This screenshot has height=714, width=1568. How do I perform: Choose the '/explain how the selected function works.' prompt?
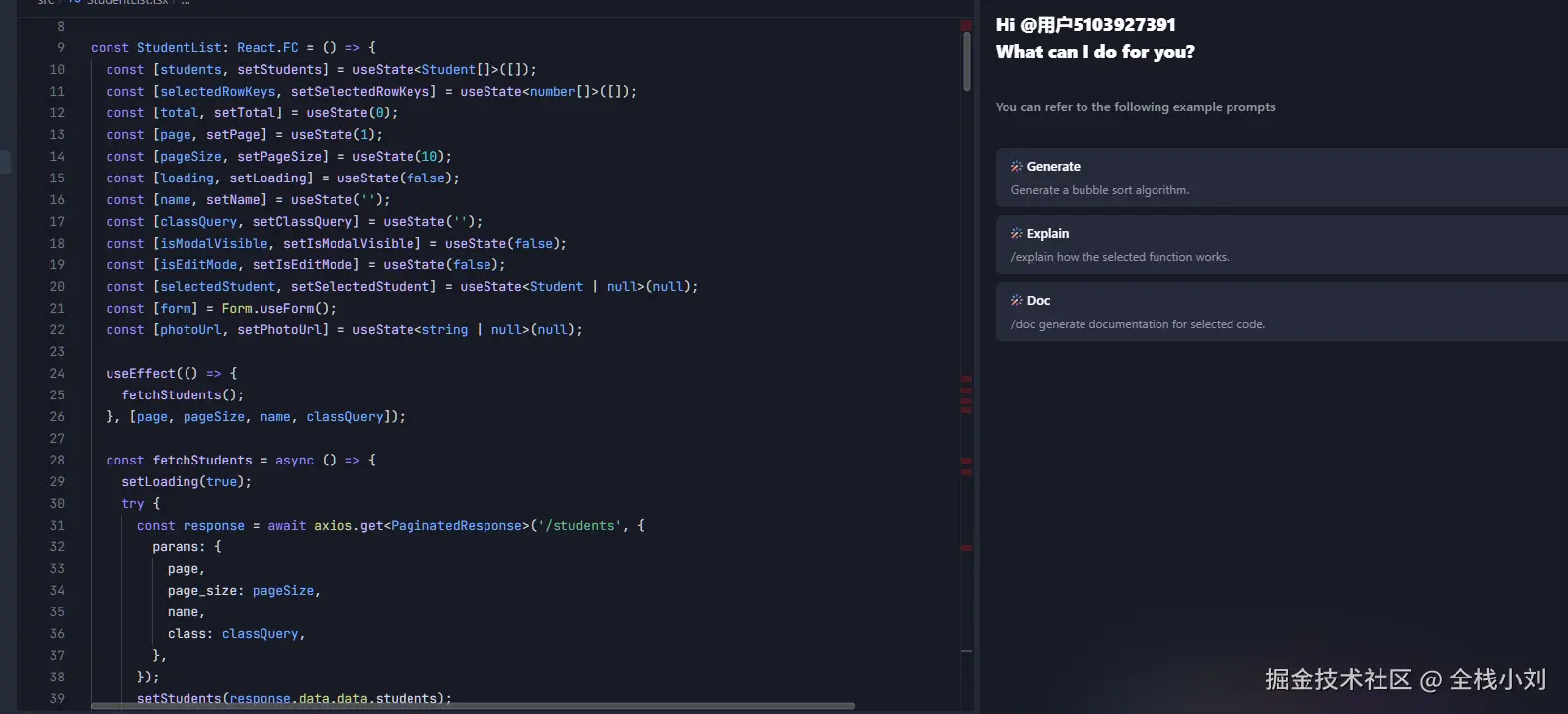pos(1281,245)
